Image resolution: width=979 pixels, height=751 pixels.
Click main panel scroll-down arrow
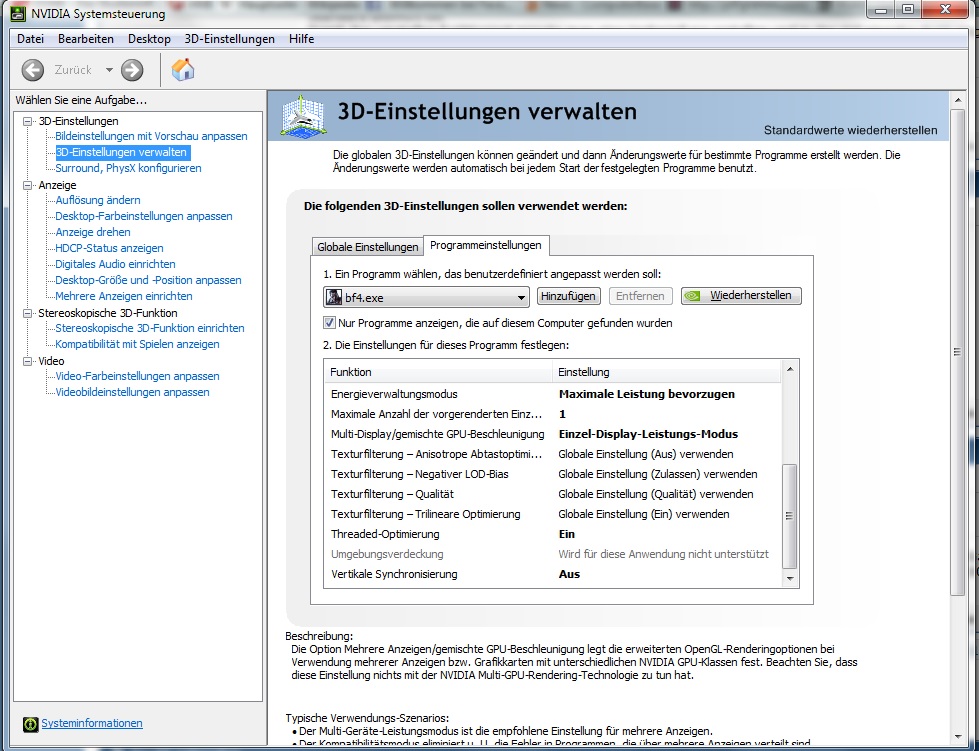click(x=957, y=737)
